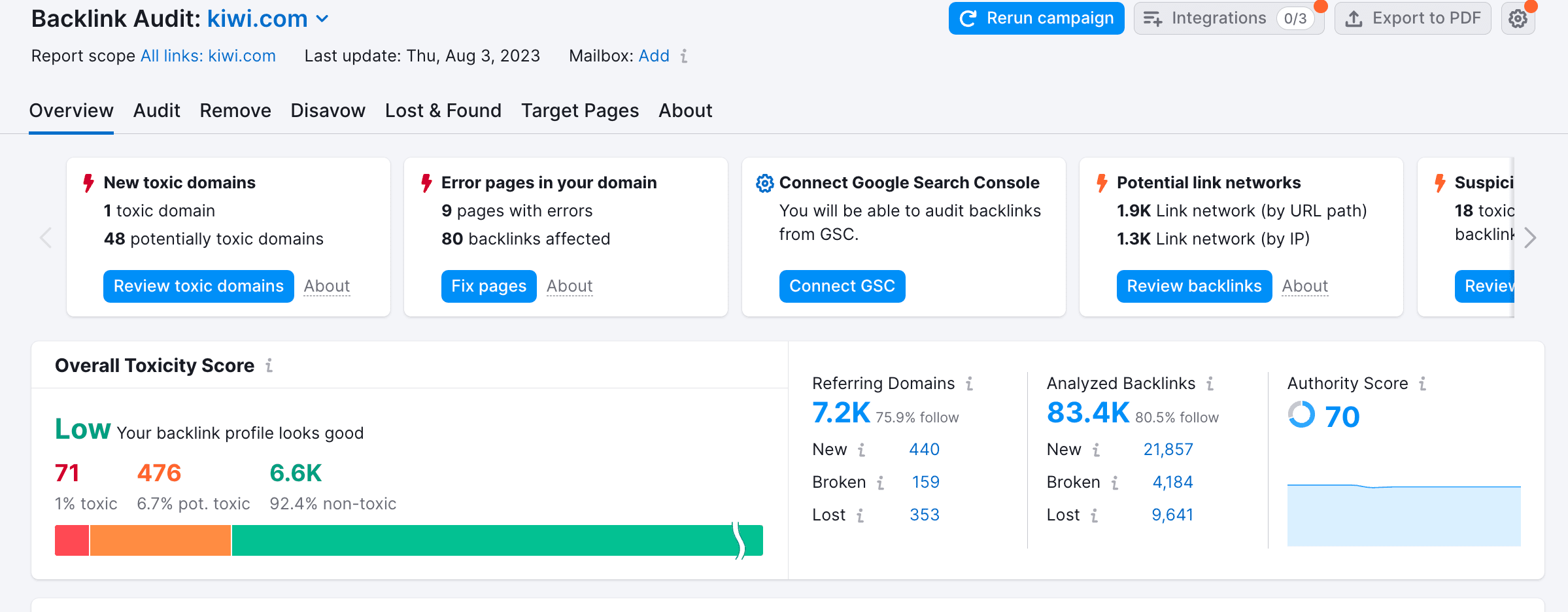The image size is (1568, 612).
Task: Click the green non-toxic bar segment
Action: pyautogui.click(x=497, y=541)
